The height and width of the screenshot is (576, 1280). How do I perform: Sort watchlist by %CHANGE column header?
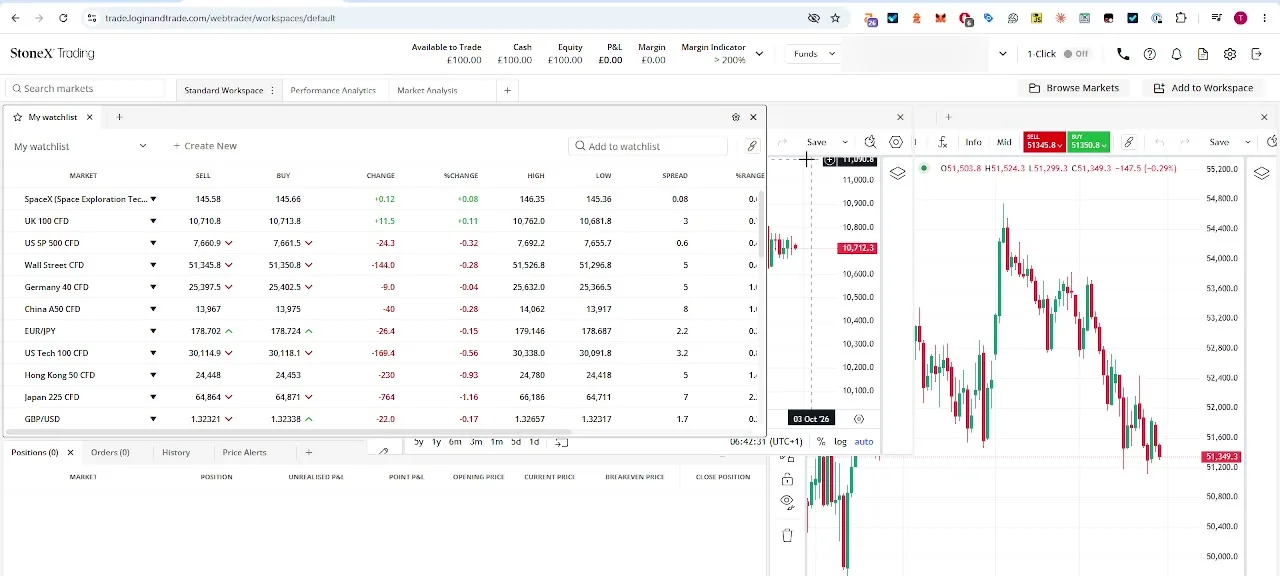coord(461,176)
